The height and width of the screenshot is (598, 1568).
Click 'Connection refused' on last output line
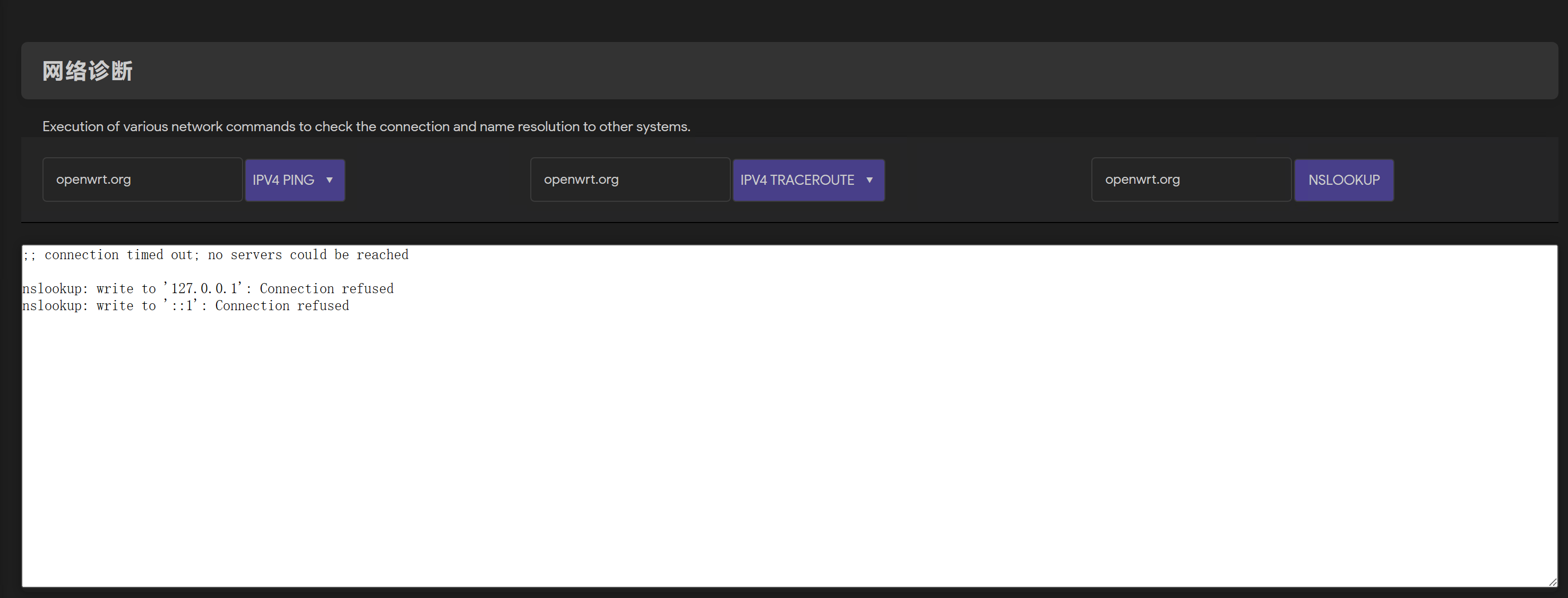[x=282, y=306]
